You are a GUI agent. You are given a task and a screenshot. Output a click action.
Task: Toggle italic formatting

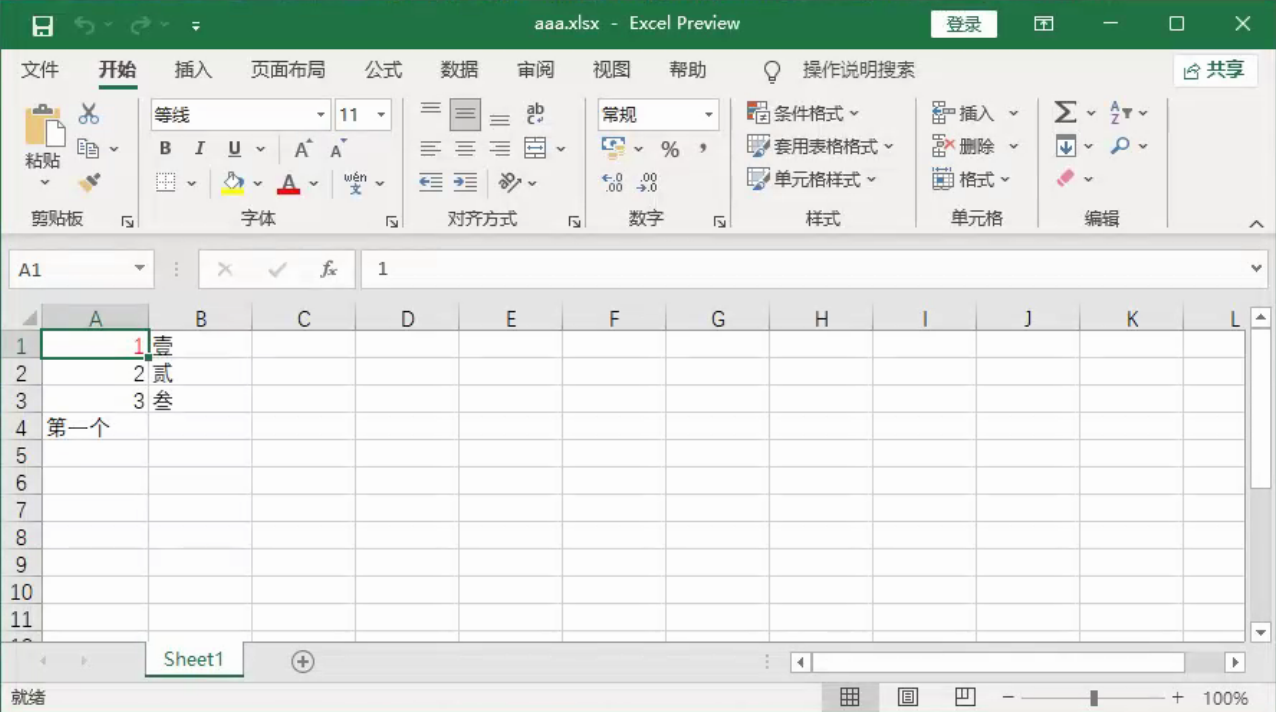[x=199, y=149]
